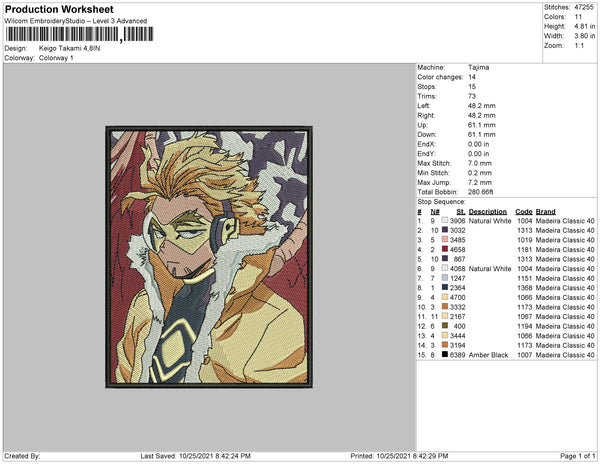Select the white swatch in stop 6
600x464 pixels.
point(445,269)
